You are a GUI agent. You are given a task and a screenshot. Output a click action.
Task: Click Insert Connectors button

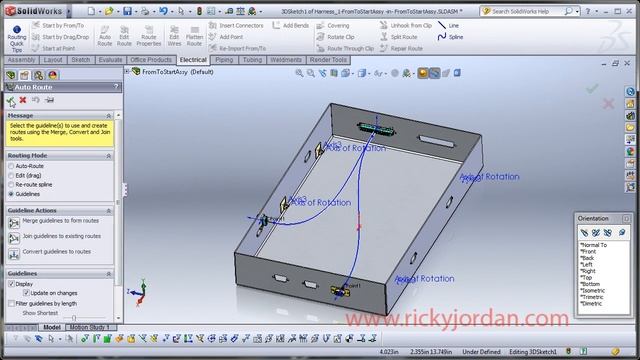coord(236,25)
